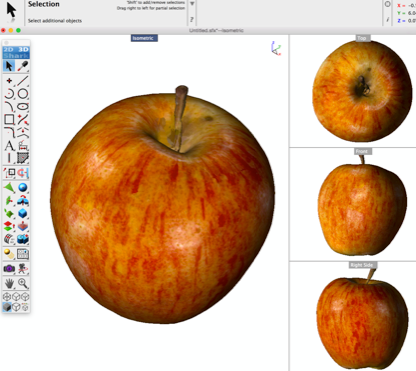The width and height of the screenshot is (416, 371).
Task: Open the camera snapshot tool
Action: 9,268
